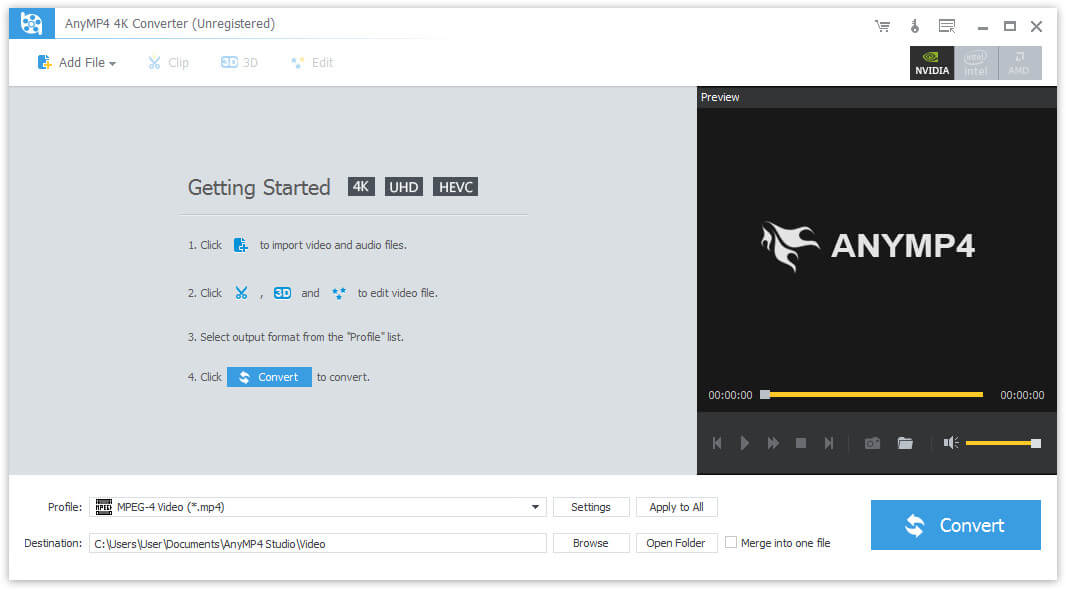Enable Merge into one file
This screenshot has width=1066, height=590.
[x=731, y=542]
